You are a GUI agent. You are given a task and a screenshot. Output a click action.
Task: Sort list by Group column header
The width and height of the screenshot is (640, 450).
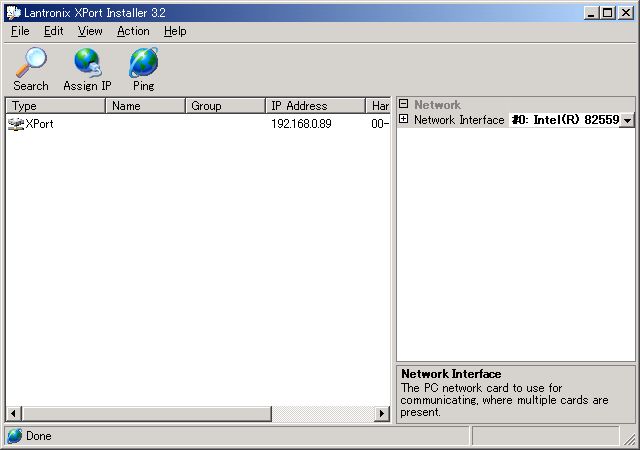[x=226, y=106]
